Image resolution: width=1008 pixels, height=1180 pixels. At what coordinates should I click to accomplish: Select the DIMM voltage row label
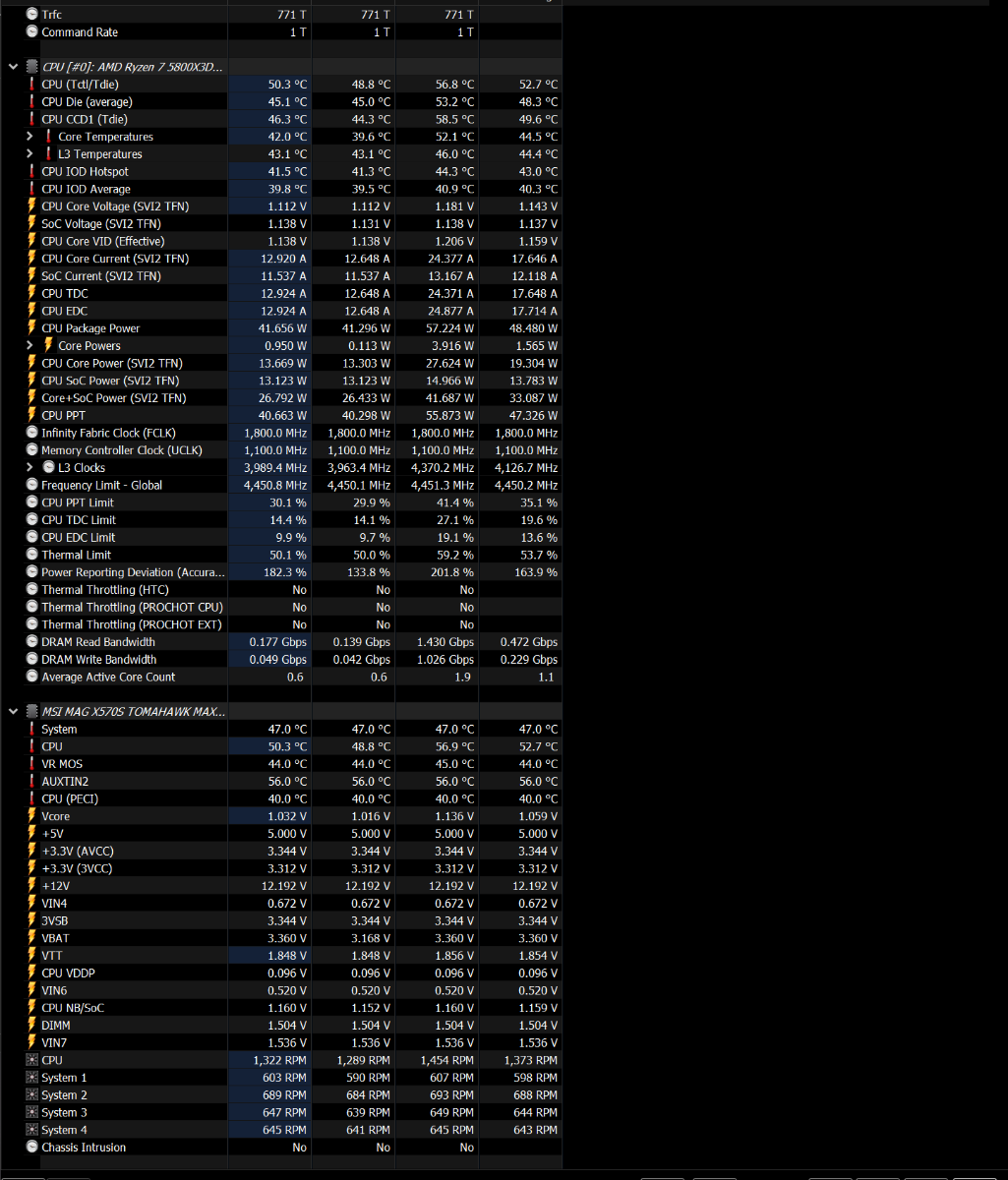tap(56, 1026)
